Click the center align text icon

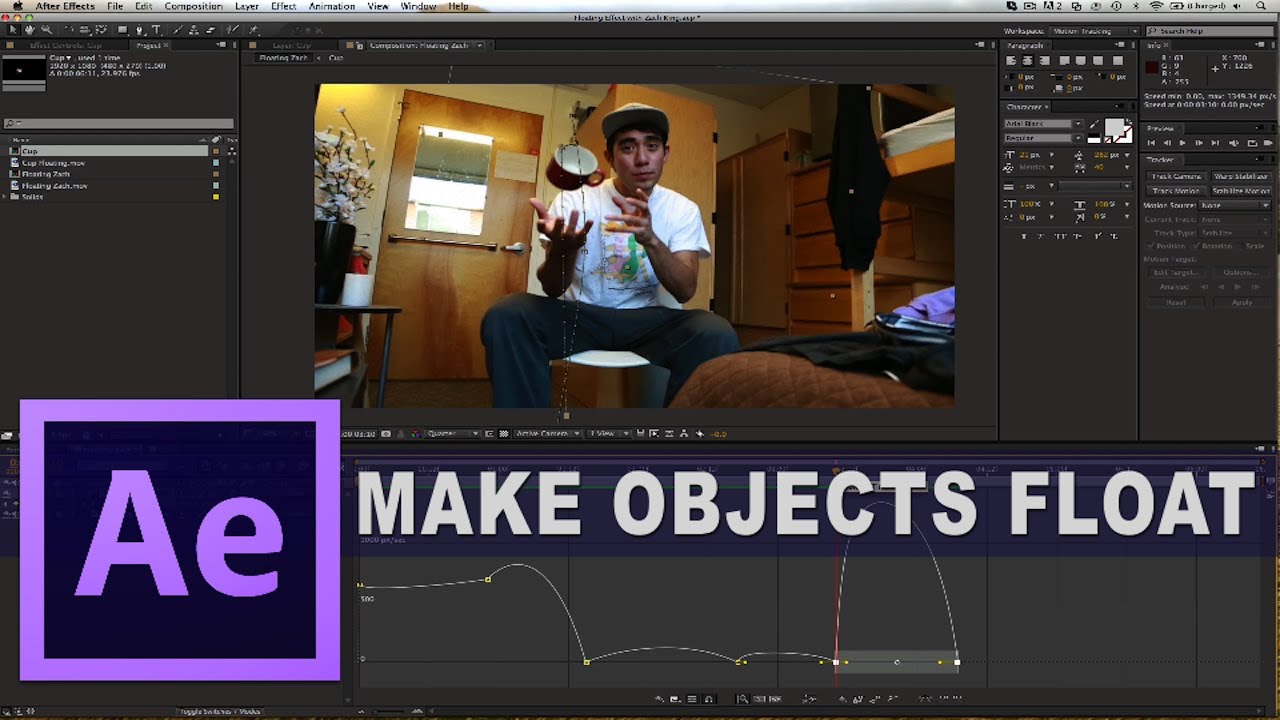click(1028, 60)
